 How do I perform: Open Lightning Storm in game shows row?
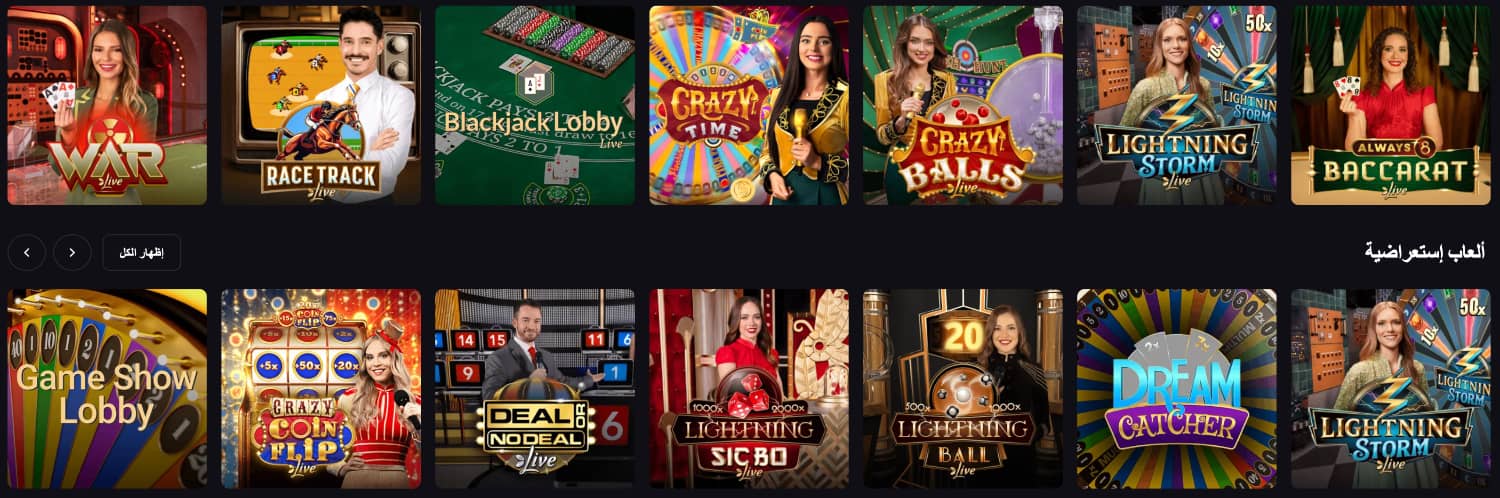[1391, 389]
